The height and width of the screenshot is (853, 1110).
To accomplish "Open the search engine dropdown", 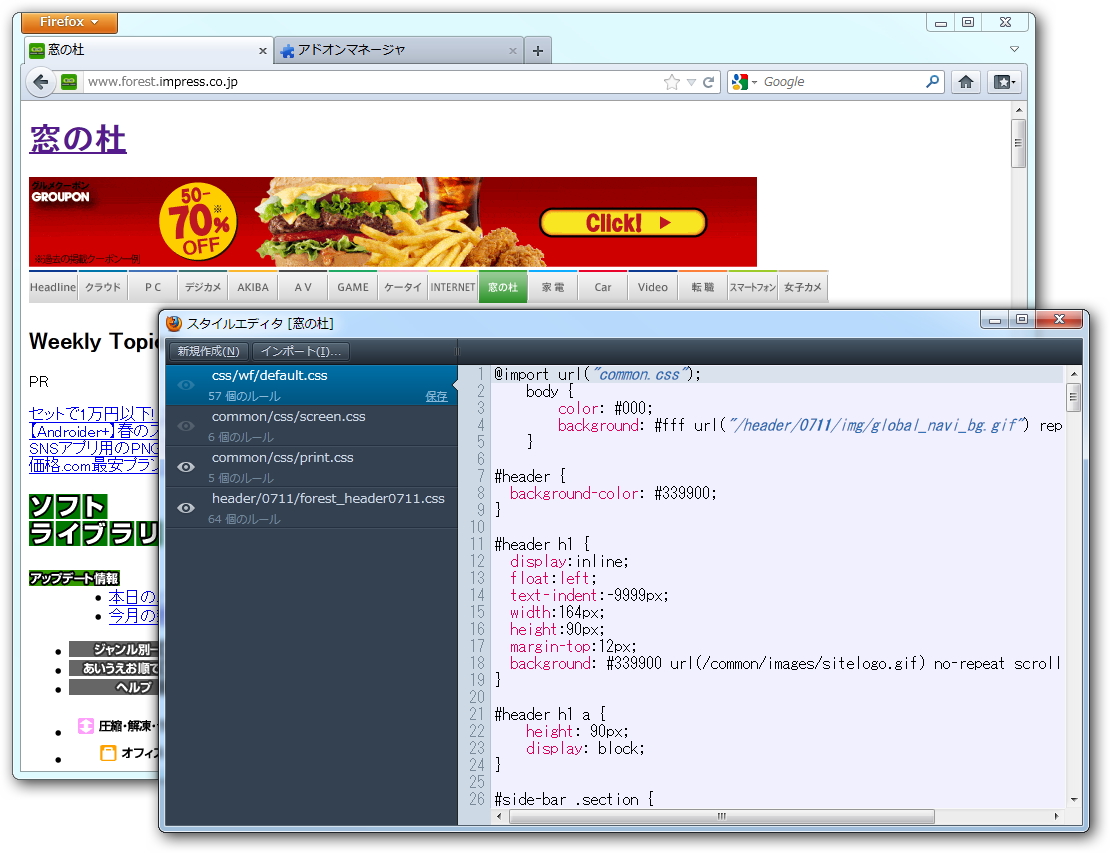I will [x=755, y=82].
